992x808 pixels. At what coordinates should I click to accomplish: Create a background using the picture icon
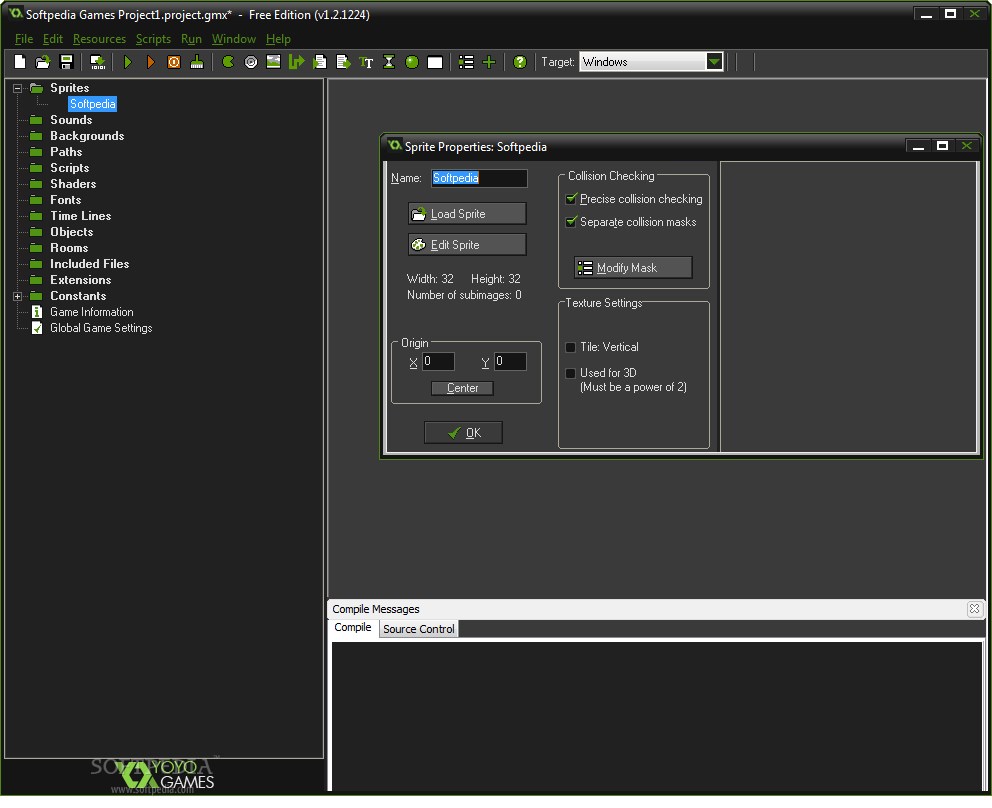273,62
